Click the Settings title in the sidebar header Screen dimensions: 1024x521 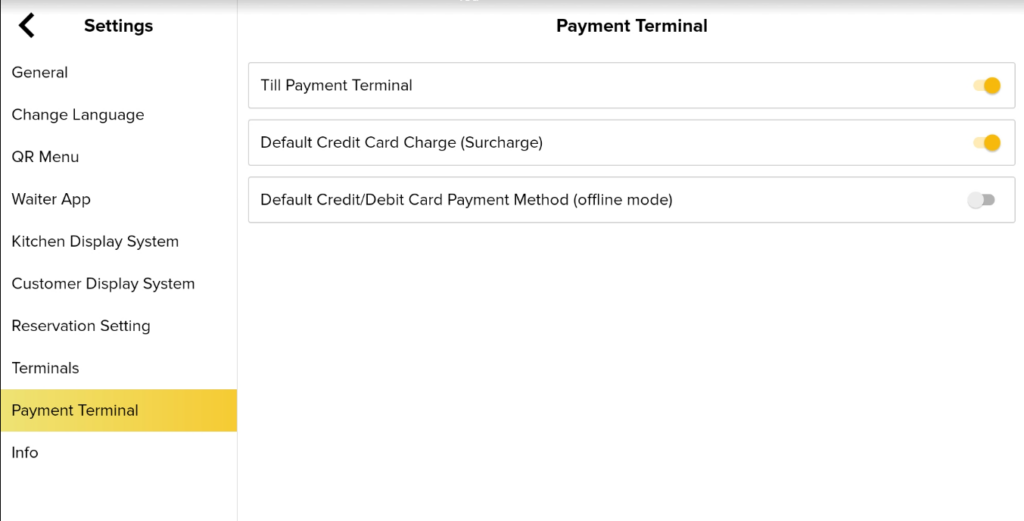pyautogui.click(x=118, y=26)
